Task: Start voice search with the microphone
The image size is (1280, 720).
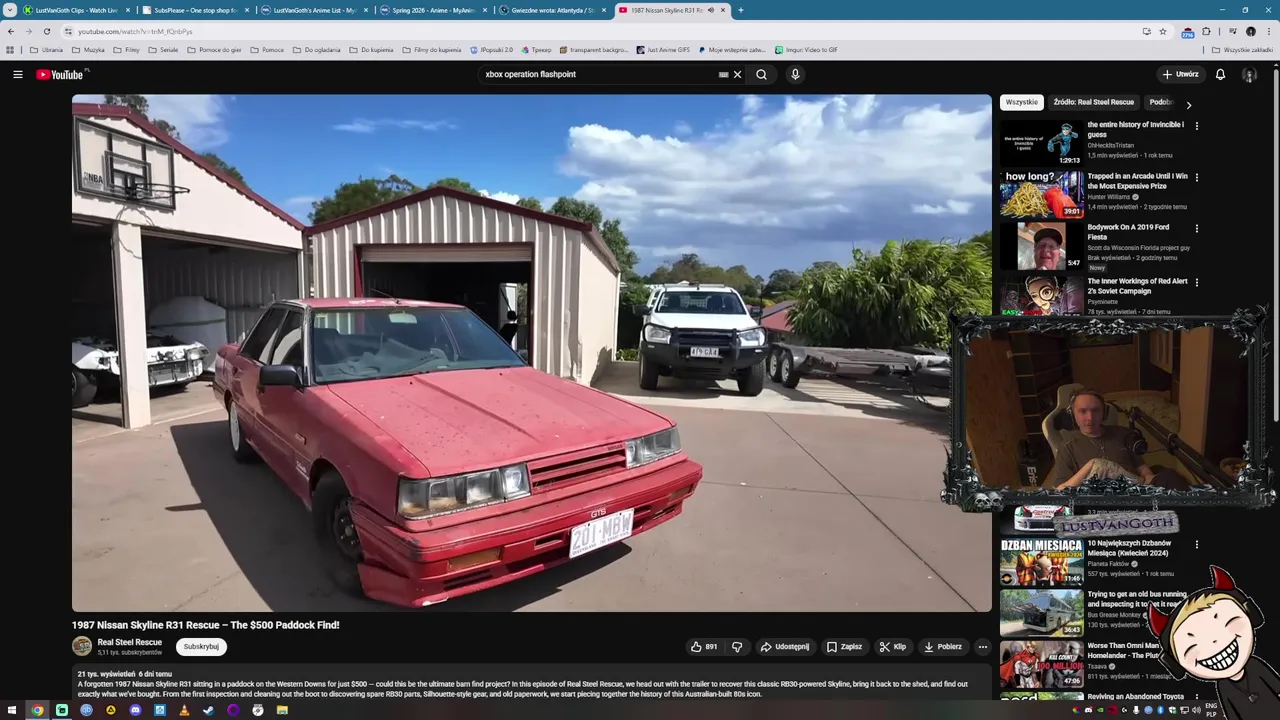Action: click(795, 74)
